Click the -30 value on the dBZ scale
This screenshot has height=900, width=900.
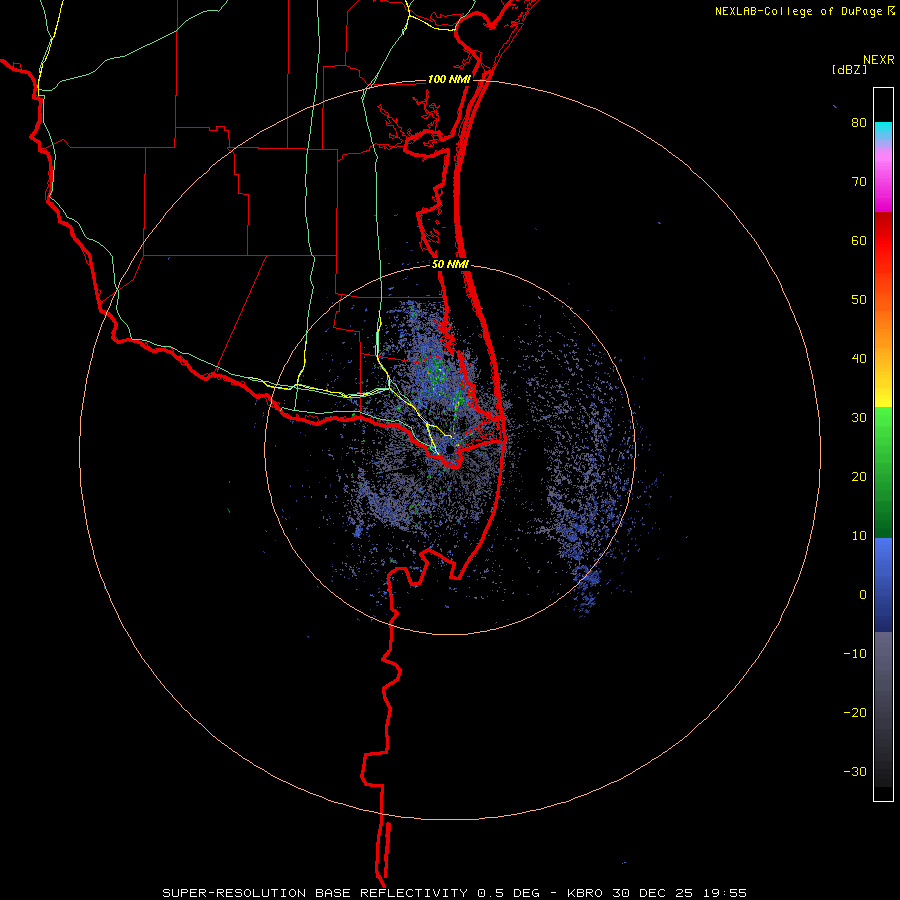point(855,772)
